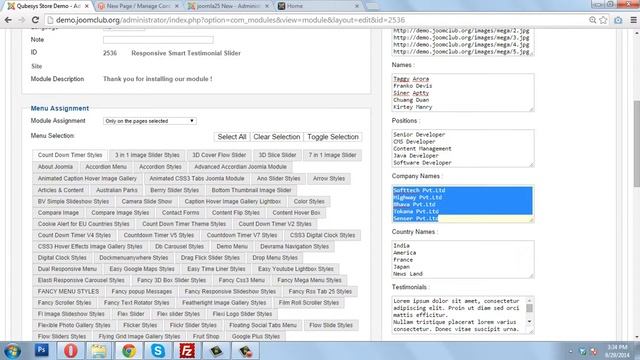This screenshot has width=640, height=360.
Task: Open Skype from the taskbar
Action: (x=158, y=351)
